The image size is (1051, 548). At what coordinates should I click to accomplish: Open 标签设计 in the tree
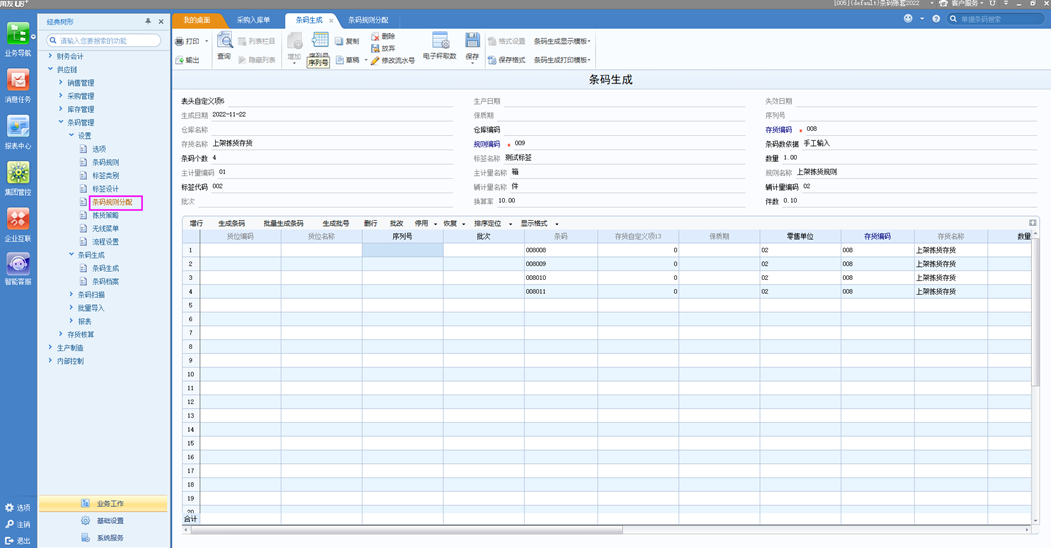coord(105,188)
